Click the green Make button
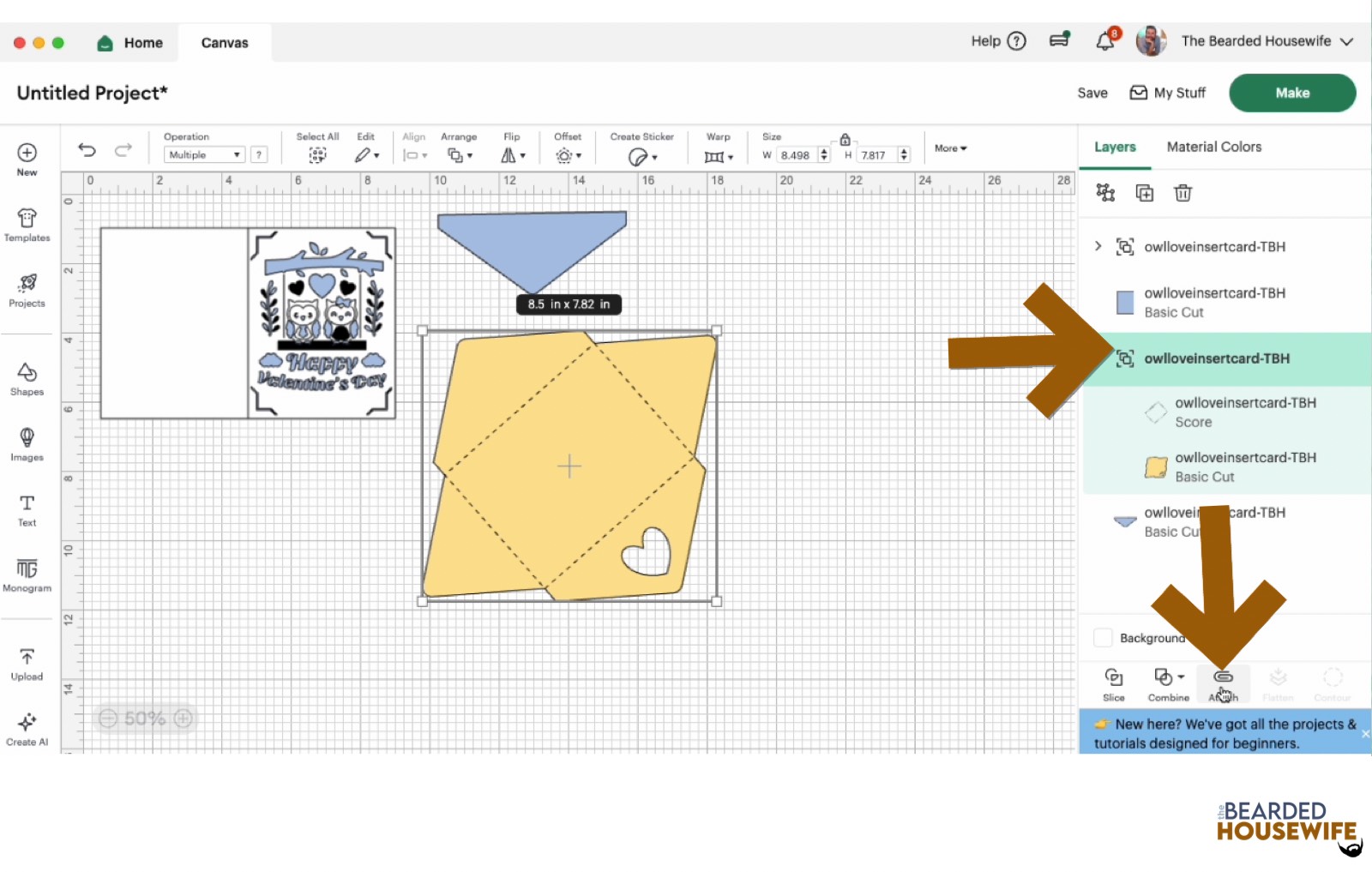1372x872 pixels. (1291, 93)
